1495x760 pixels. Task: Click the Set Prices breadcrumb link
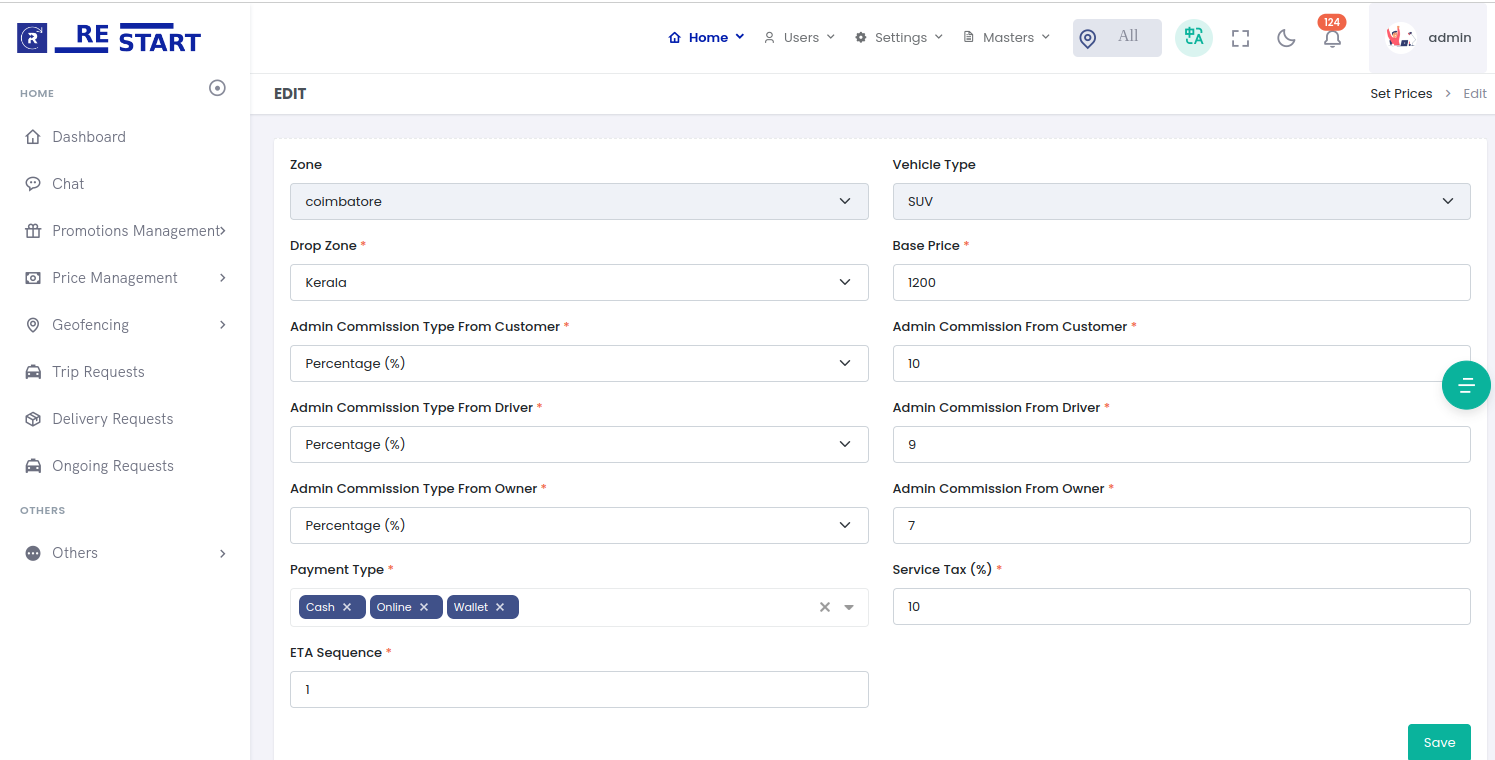pyautogui.click(x=1400, y=94)
